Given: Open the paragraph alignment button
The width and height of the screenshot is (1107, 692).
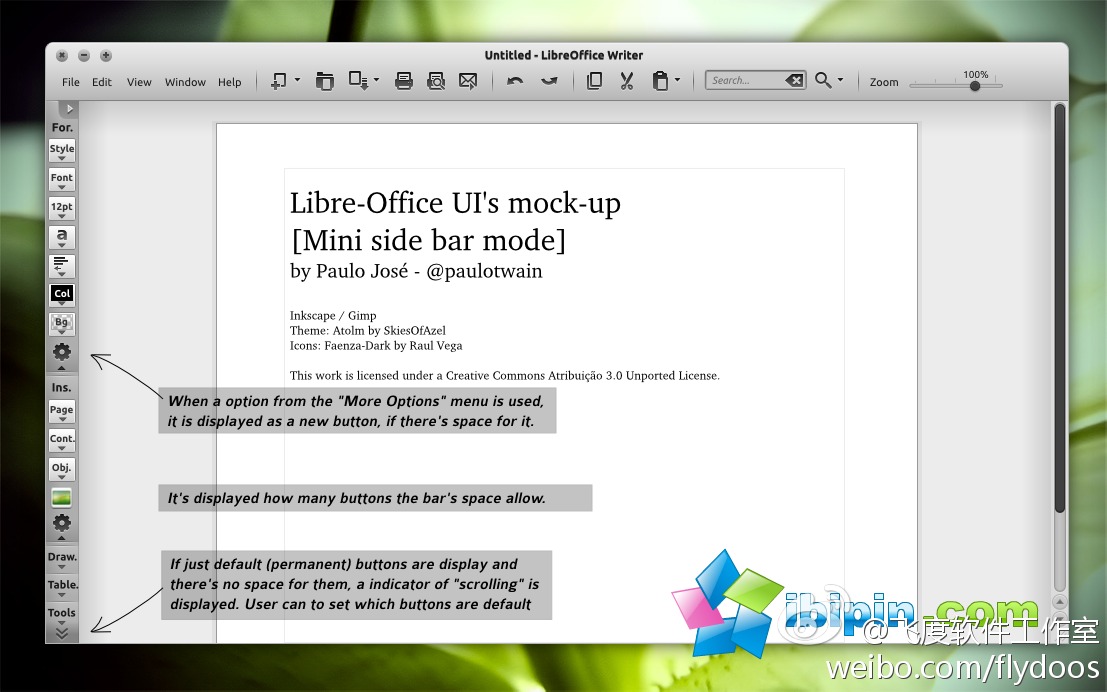Looking at the screenshot, I should point(61,266).
